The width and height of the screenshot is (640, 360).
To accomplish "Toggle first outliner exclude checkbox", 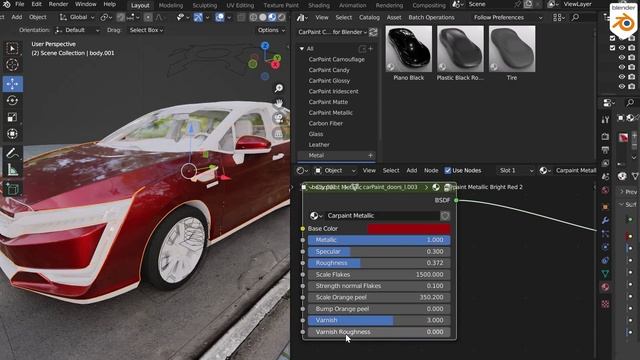I will tap(612, 38).
